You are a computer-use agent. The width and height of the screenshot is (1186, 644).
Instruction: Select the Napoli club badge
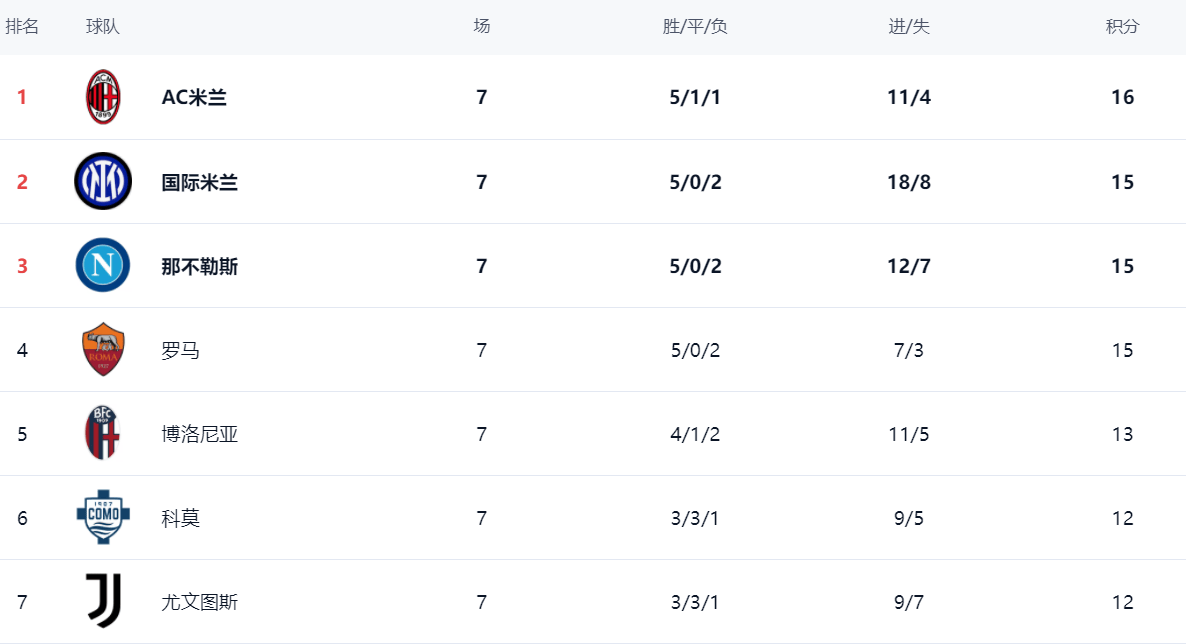103,265
